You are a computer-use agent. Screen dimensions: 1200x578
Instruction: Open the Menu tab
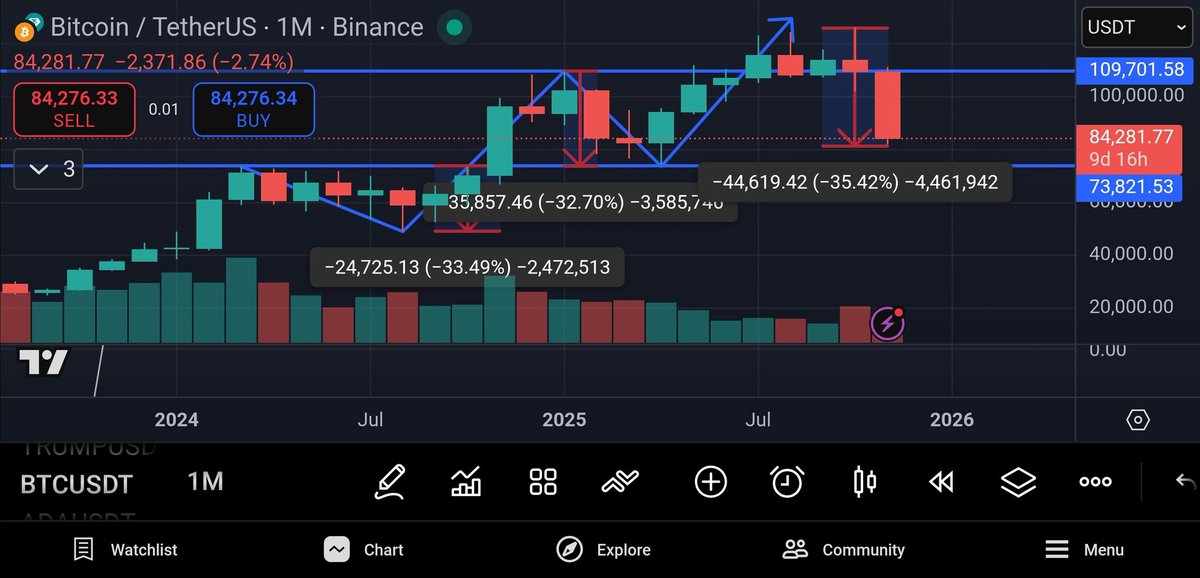click(x=1084, y=549)
